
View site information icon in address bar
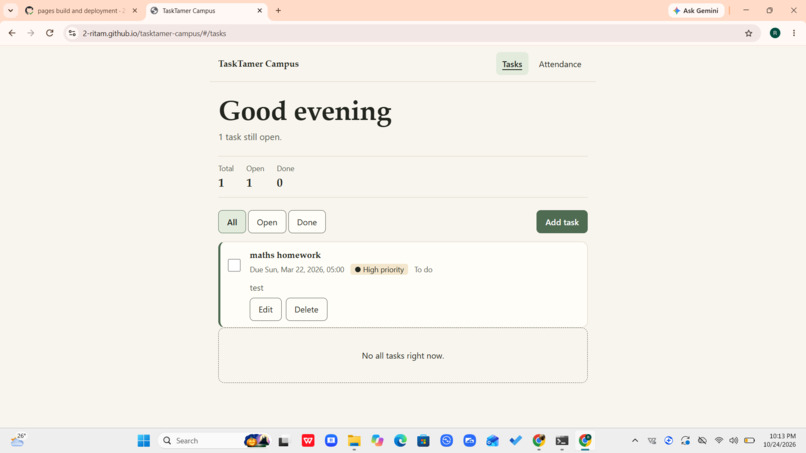(72, 33)
